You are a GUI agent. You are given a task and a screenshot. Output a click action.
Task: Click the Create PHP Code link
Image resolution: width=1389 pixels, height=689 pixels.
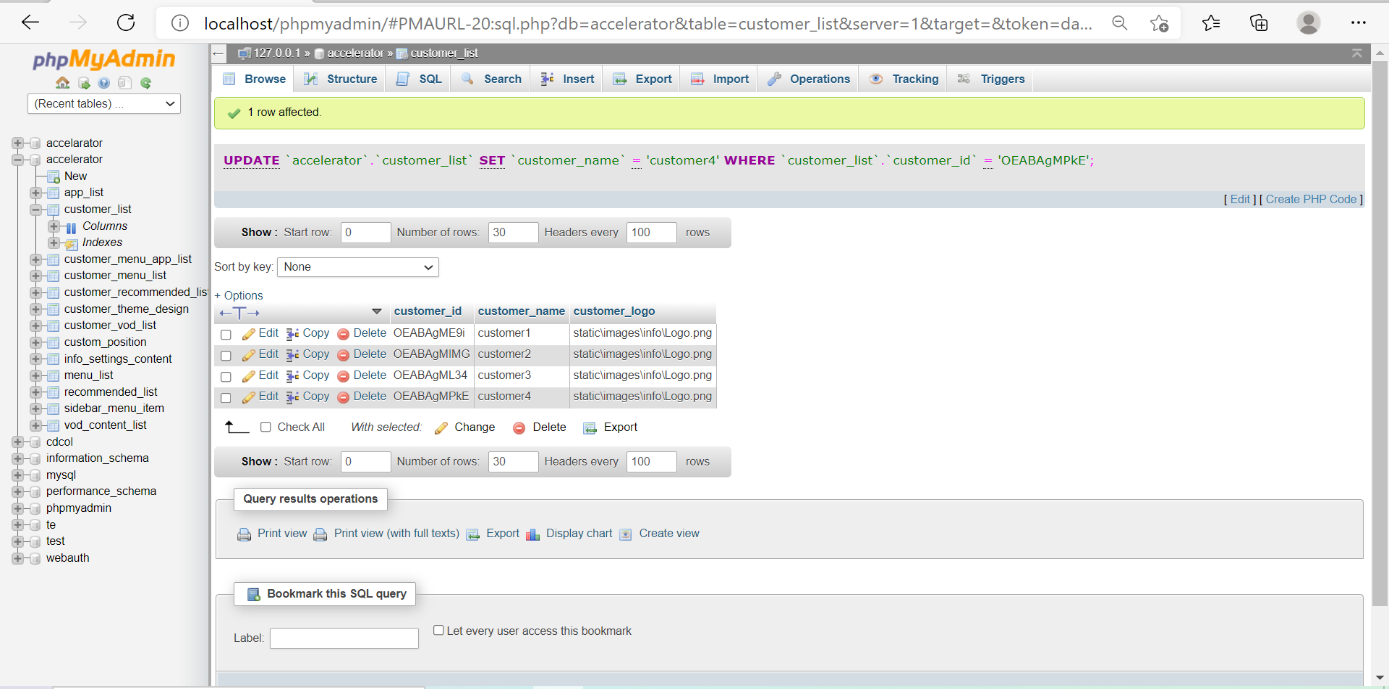click(1311, 199)
